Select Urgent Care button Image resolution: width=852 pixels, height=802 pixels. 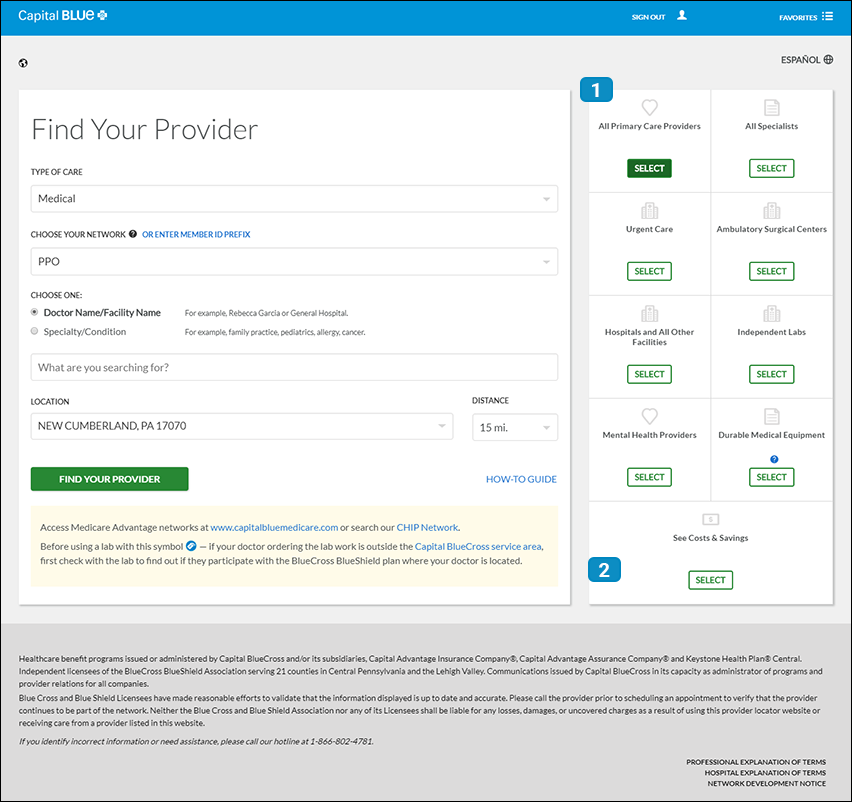coord(649,271)
